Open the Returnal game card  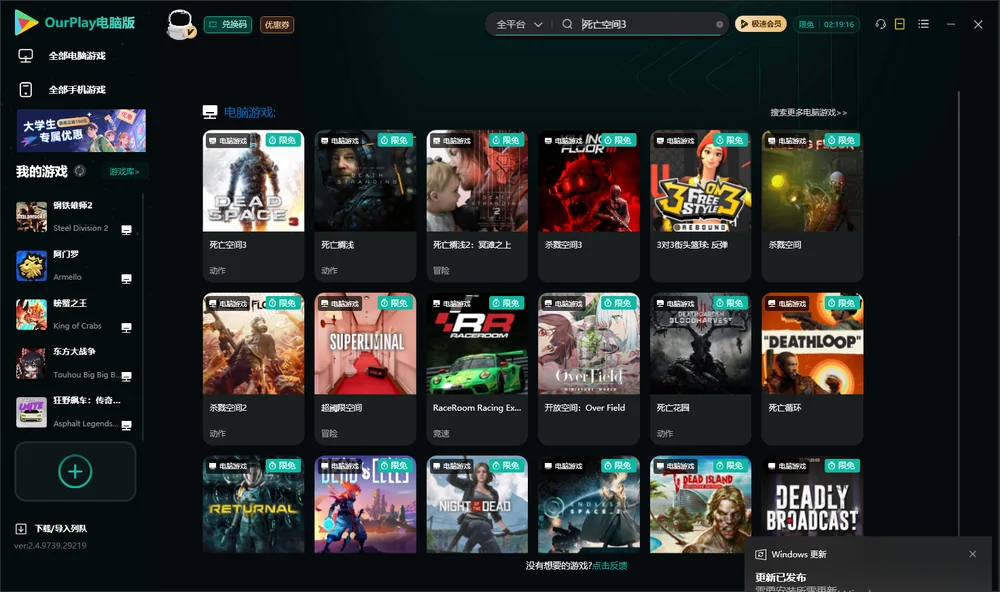253,504
